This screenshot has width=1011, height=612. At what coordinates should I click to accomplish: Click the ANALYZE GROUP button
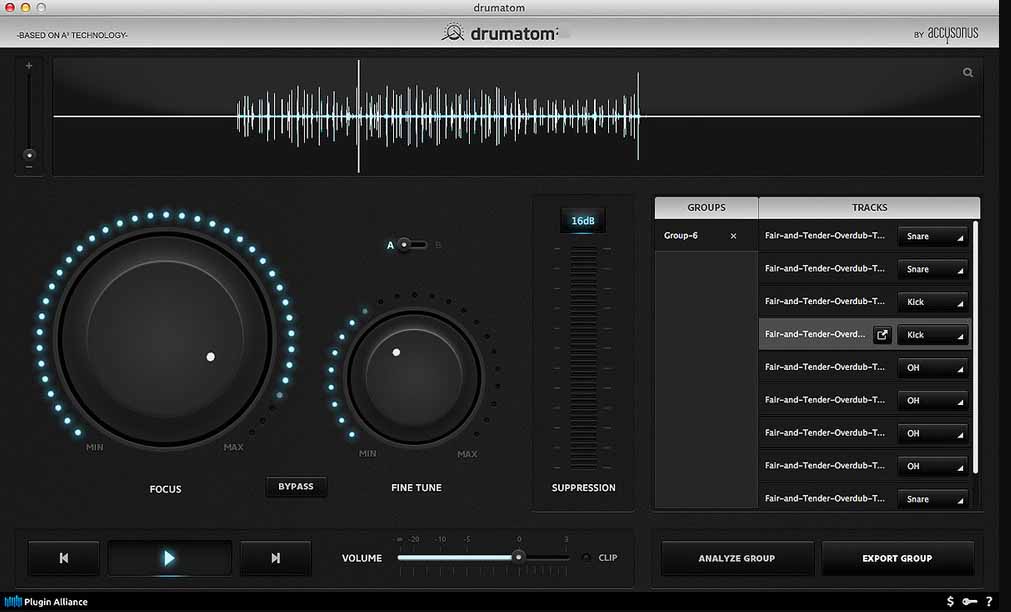click(x=737, y=558)
